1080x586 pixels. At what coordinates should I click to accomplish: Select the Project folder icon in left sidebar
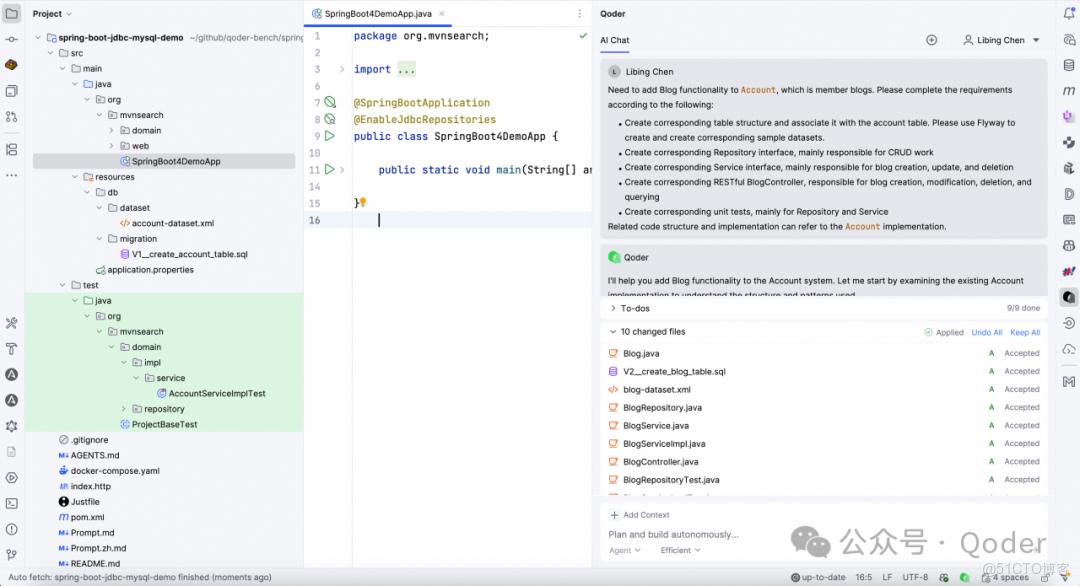[13, 11]
